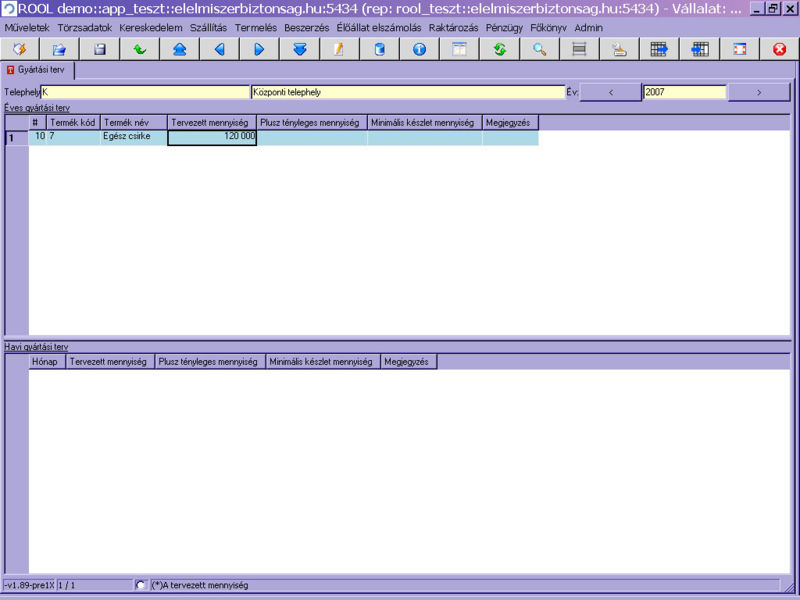Click the save floppy disk toolbar icon
800x600 pixels.
(99, 49)
